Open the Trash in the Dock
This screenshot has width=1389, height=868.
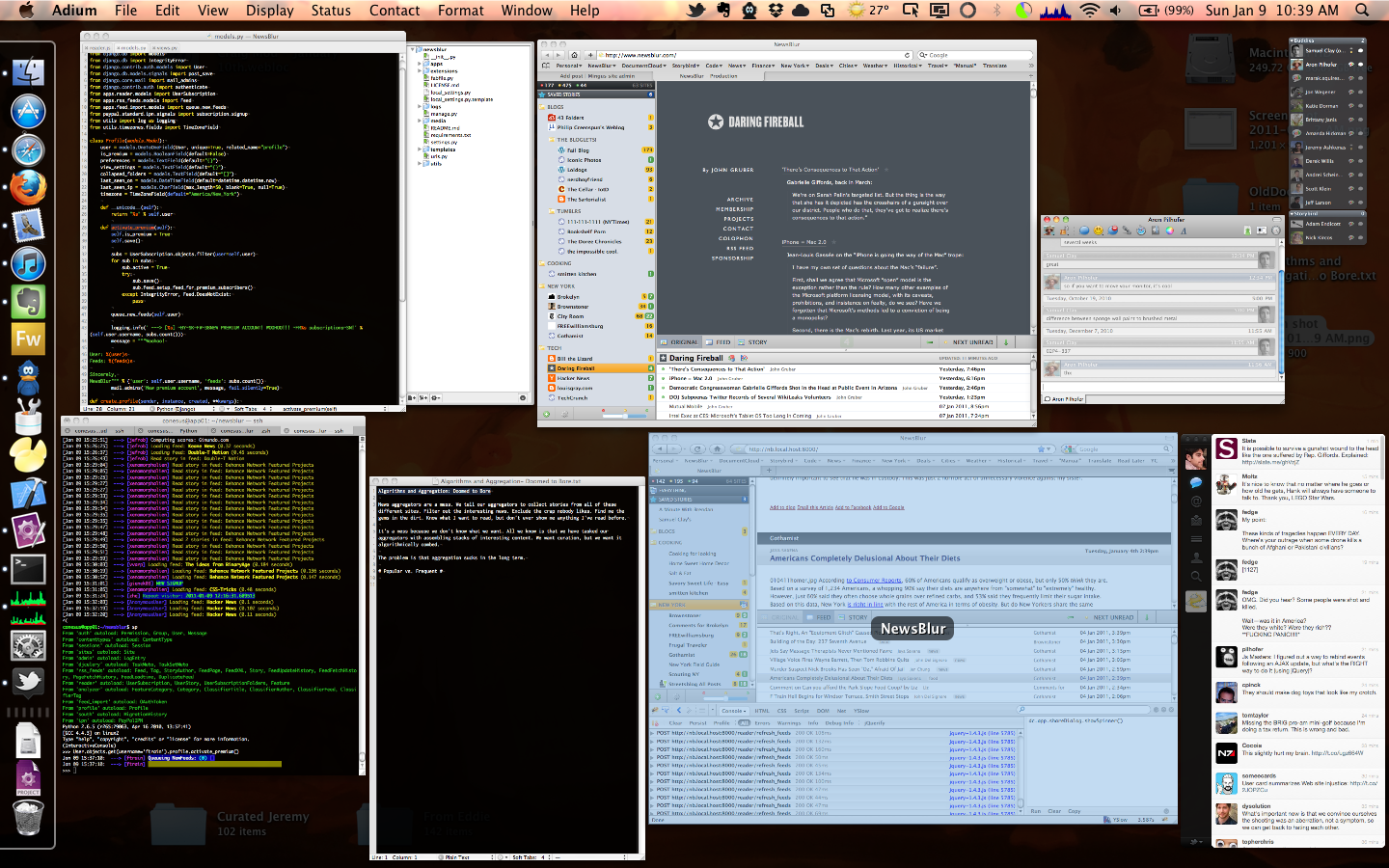[x=28, y=818]
